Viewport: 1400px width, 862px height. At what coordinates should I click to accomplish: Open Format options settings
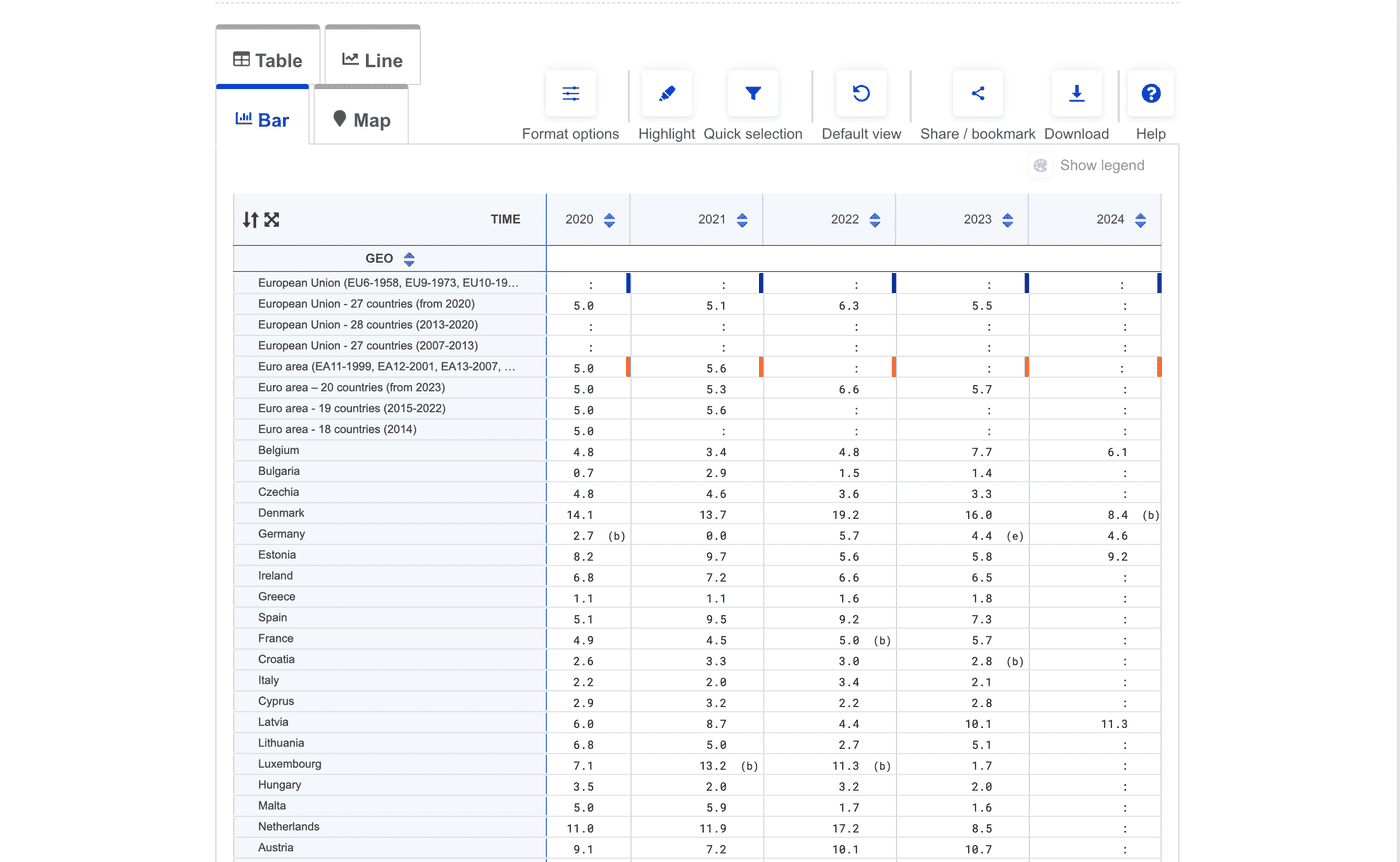click(571, 94)
